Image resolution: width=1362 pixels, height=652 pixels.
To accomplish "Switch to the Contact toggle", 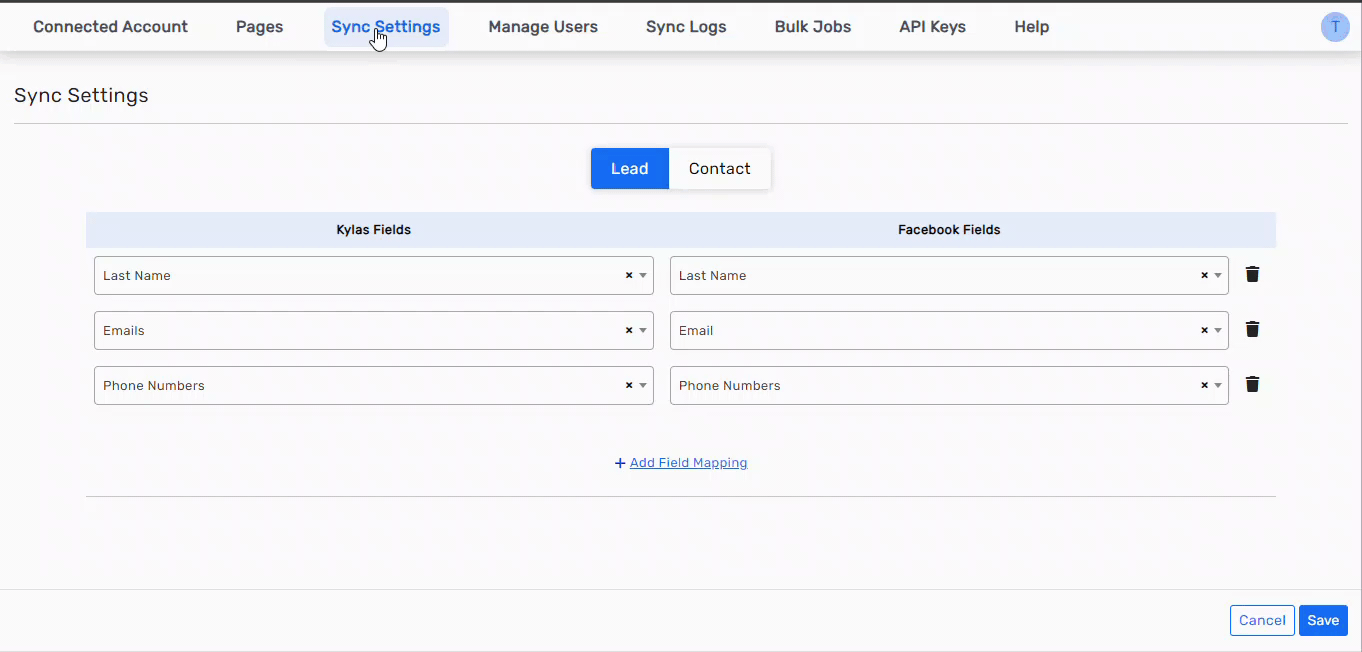I will click(720, 168).
